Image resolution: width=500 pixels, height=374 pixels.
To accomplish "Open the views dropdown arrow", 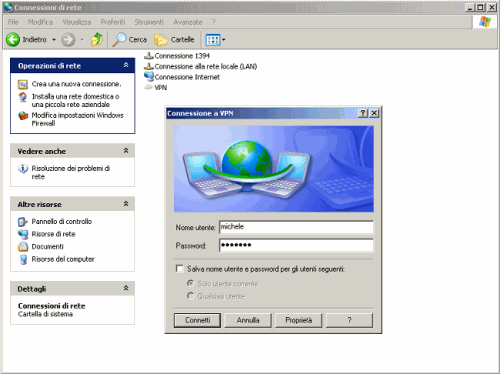I will tap(224, 40).
